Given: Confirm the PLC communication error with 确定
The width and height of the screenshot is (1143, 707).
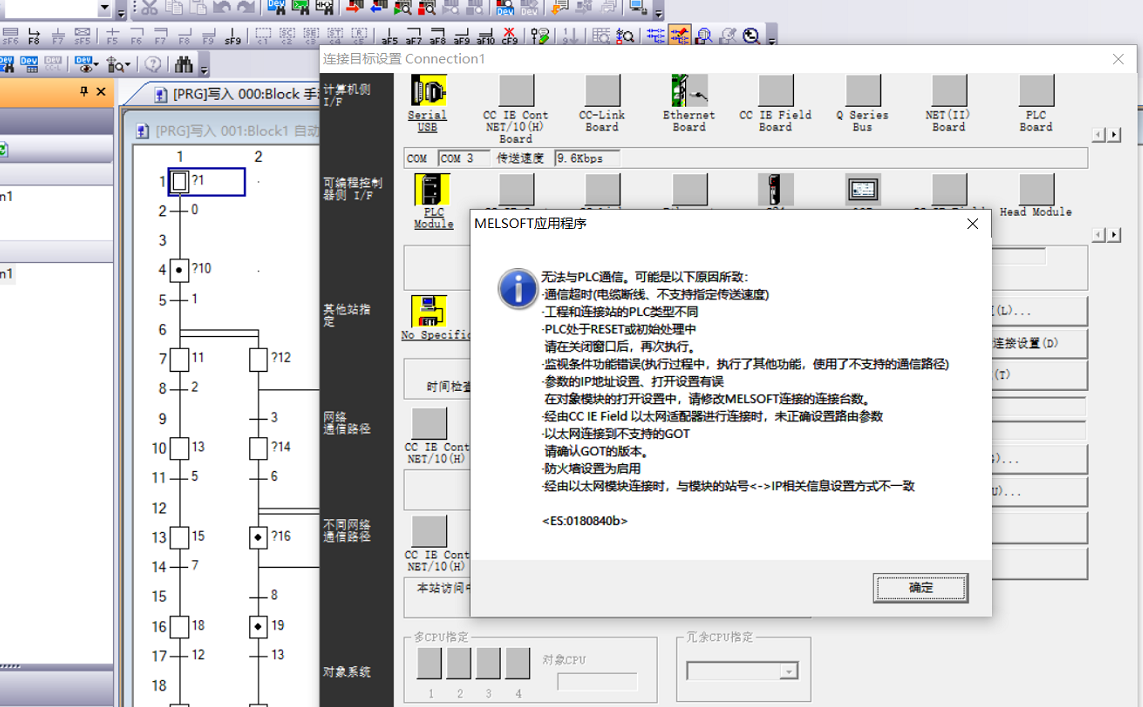Looking at the screenshot, I should (x=919, y=588).
